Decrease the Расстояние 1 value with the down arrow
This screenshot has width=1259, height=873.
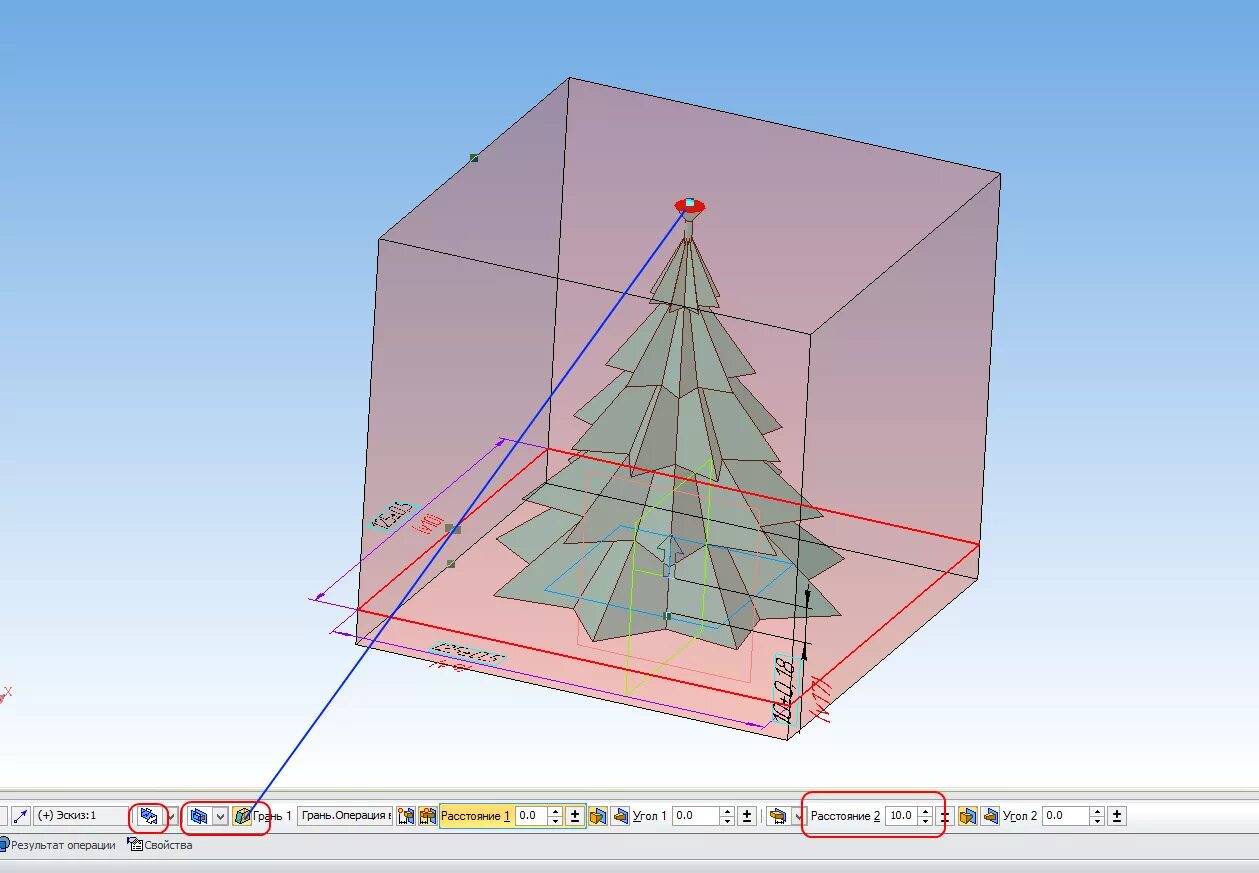click(555, 821)
